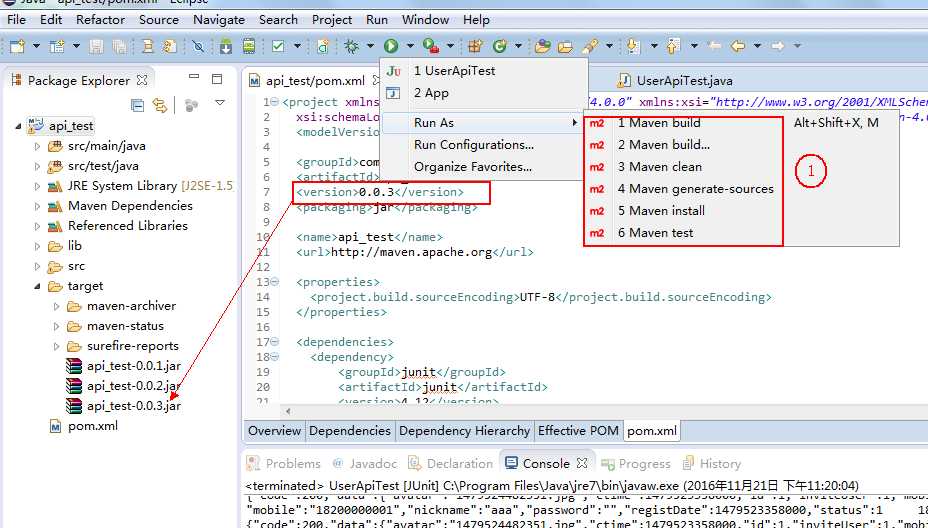928x528 pixels.
Task: Open the Window menu
Action: pyautogui.click(x=426, y=20)
